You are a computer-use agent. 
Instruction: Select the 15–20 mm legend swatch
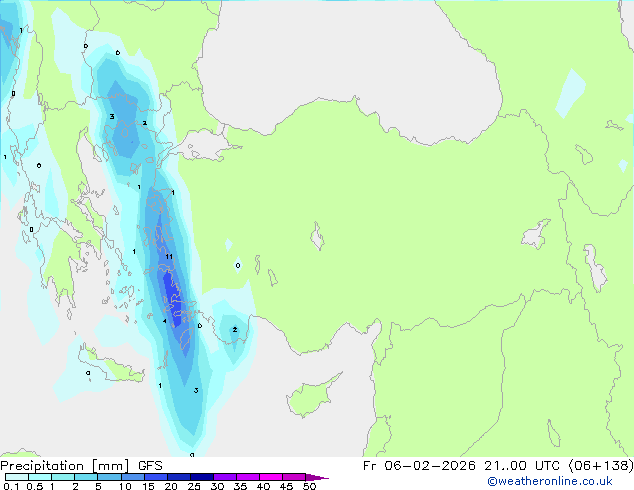click(x=156, y=477)
